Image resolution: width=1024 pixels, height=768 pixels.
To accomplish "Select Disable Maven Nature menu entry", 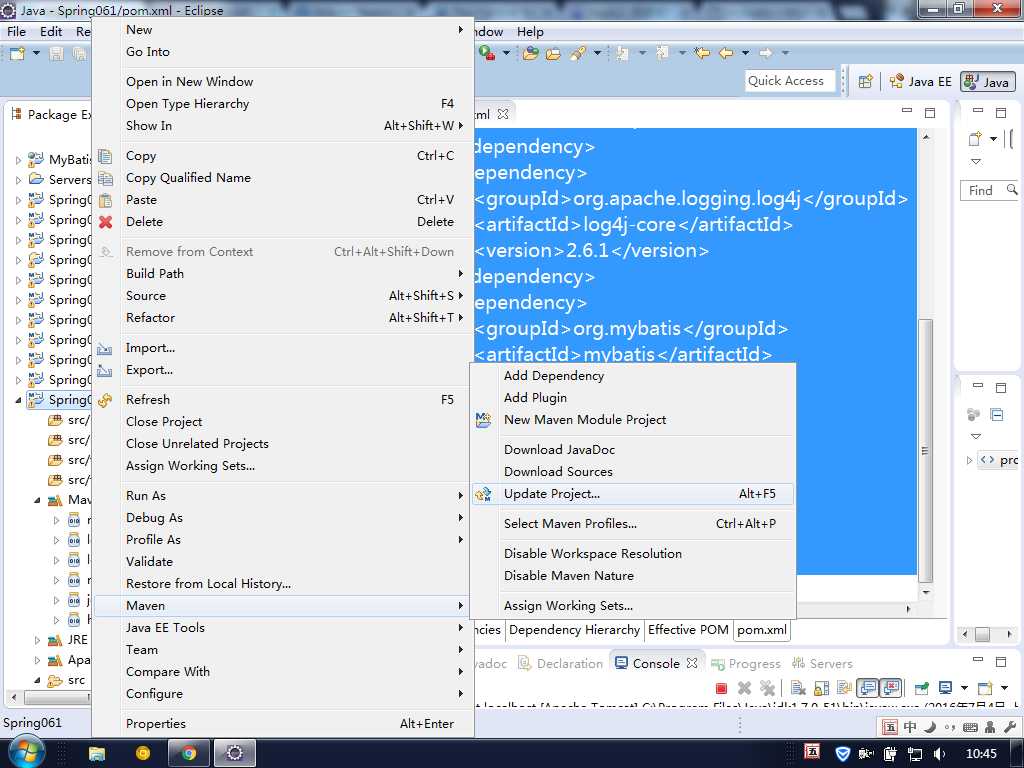I will [633, 575].
